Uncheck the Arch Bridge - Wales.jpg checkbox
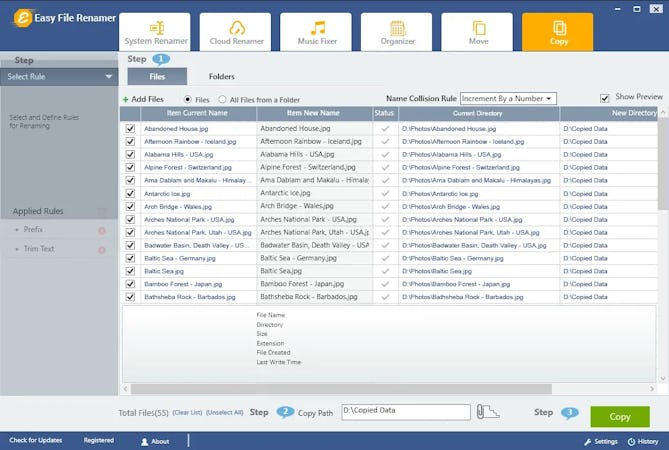 click(x=130, y=206)
